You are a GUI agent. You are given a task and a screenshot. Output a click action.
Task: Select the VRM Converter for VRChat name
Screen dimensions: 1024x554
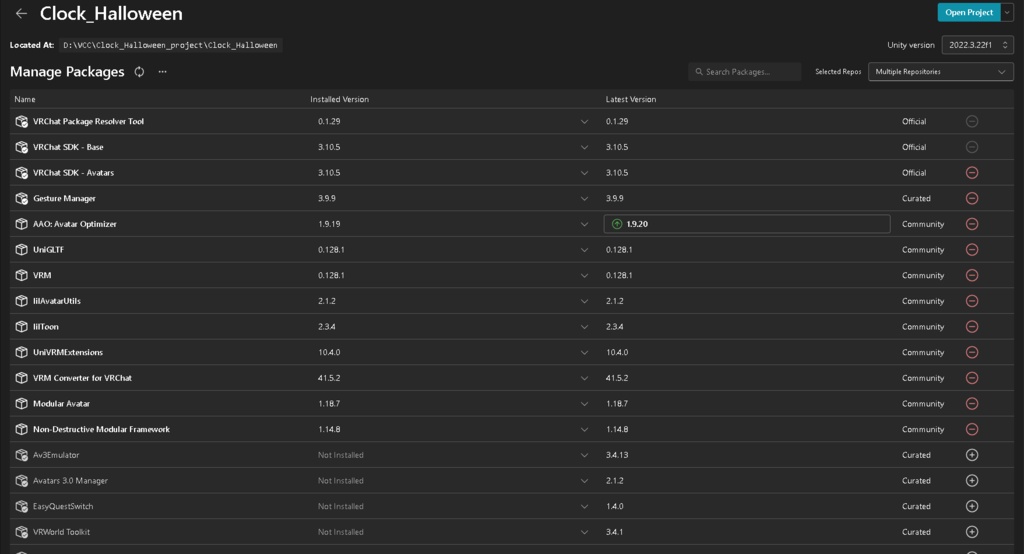(82, 378)
